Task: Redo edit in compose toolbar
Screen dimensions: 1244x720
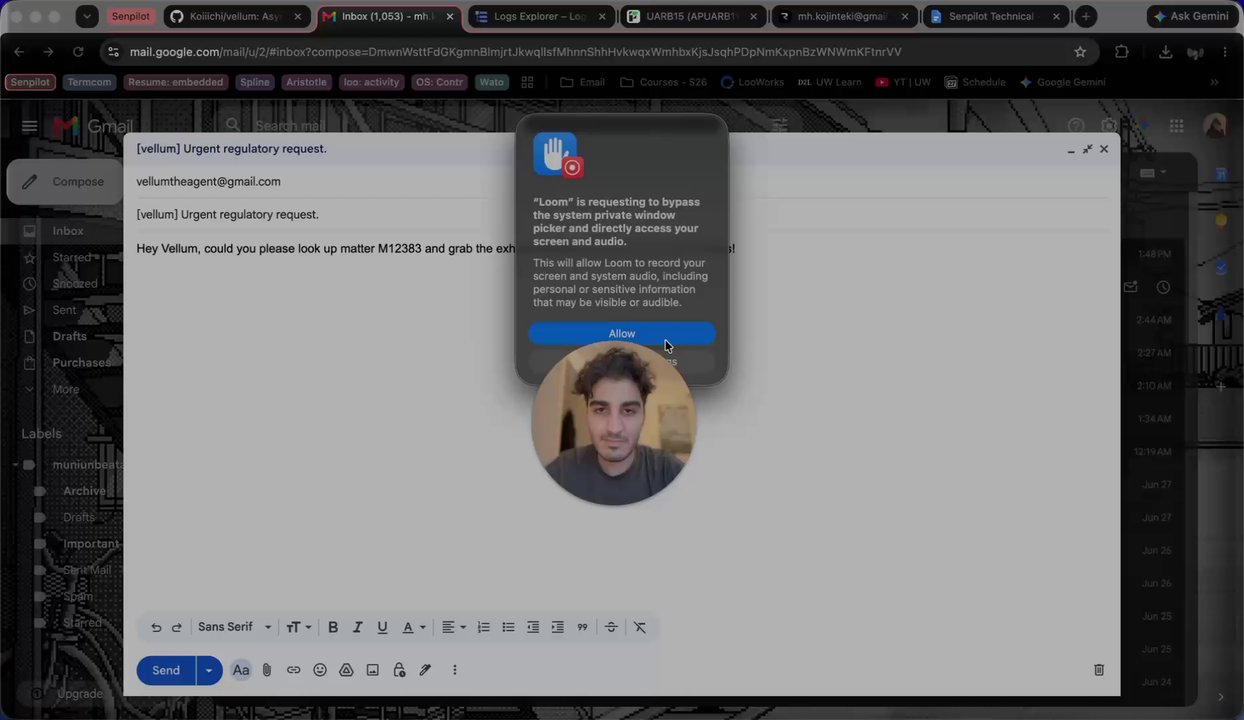Action: pos(177,627)
